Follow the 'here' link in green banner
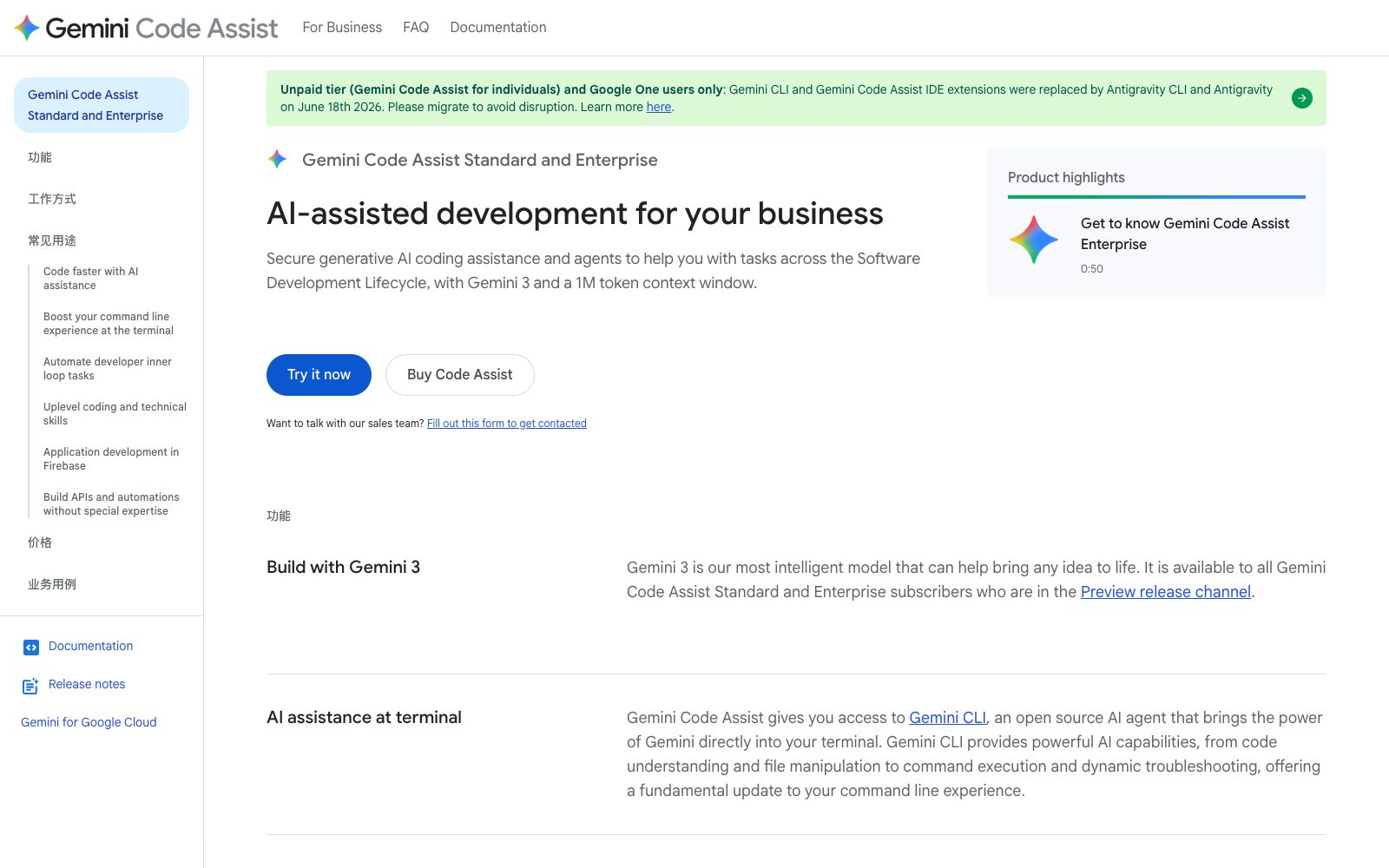1389x868 pixels. click(659, 108)
